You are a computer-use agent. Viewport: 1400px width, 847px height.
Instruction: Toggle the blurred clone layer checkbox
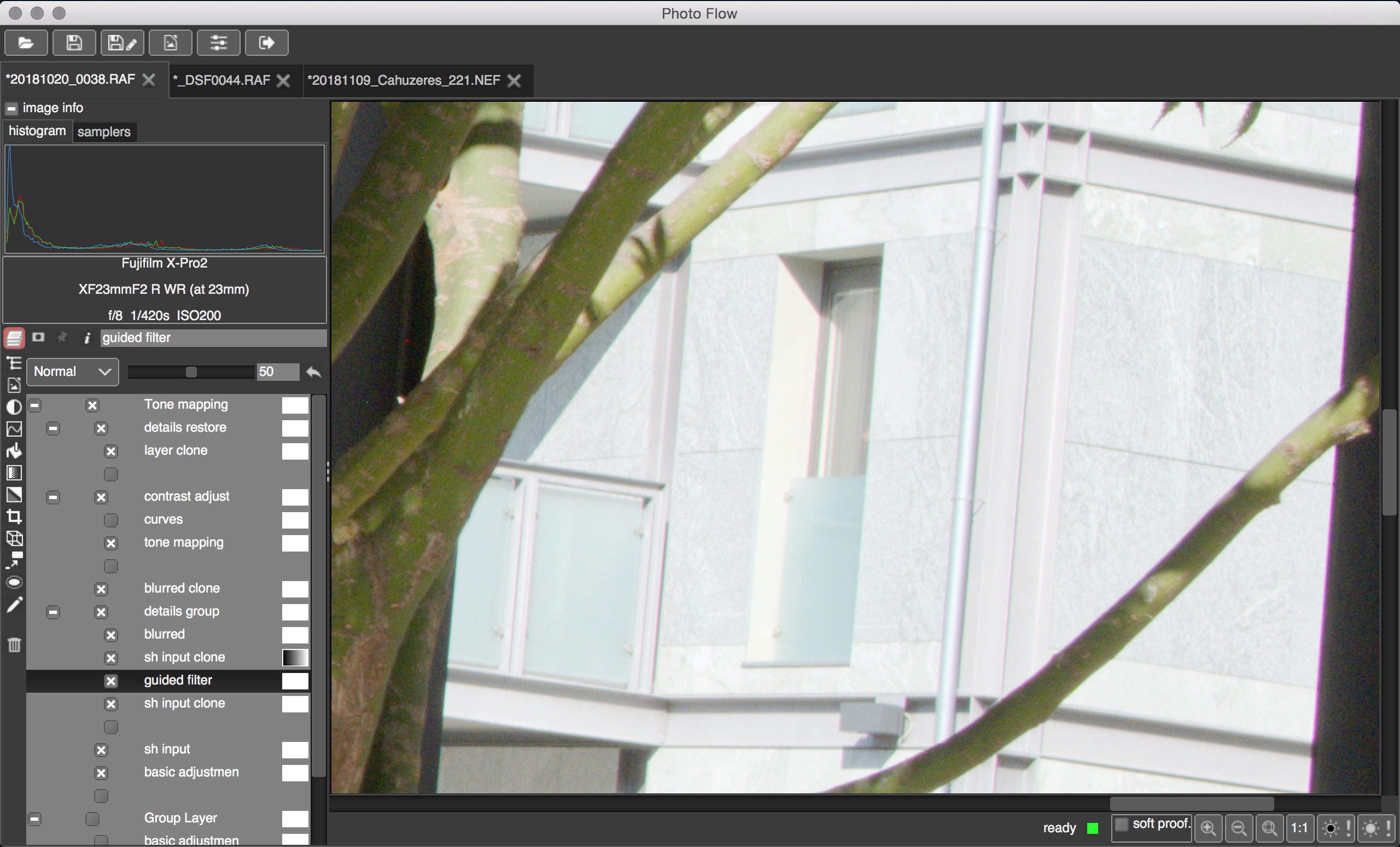pos(101,589)
